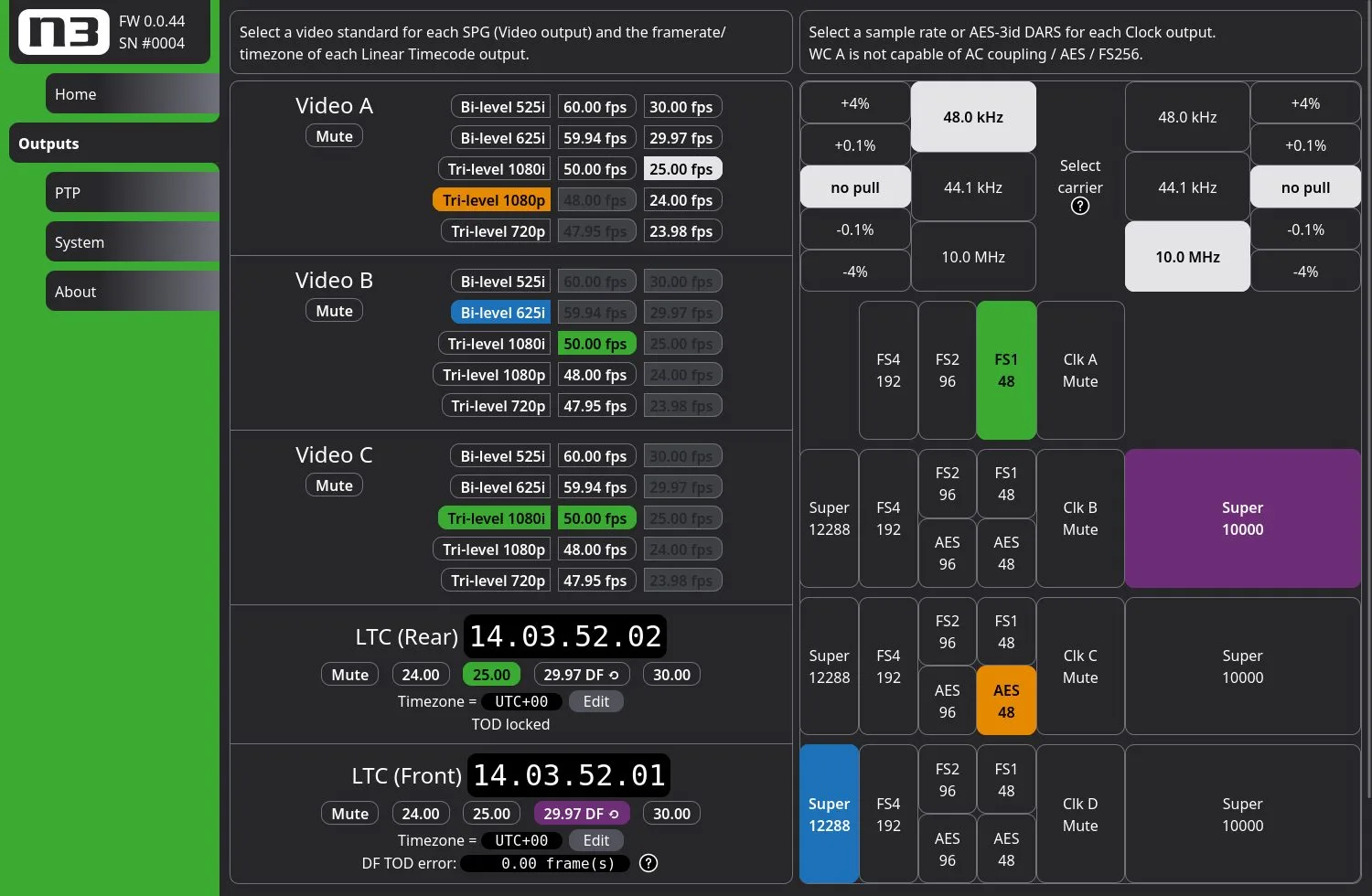Set Video B to 48.00 fps
Image resolution: width=1372 pixels, height=896 pixels.
point(595,375)
